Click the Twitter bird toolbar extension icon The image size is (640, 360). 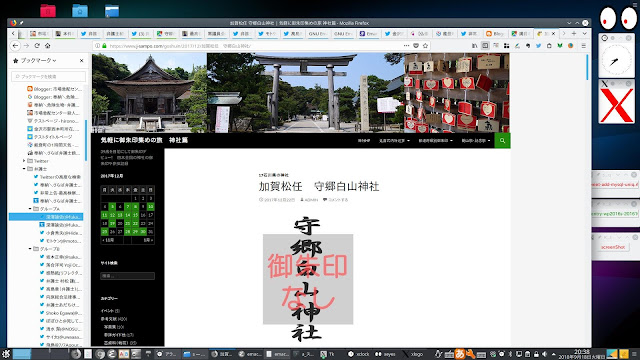coord(538,46)
